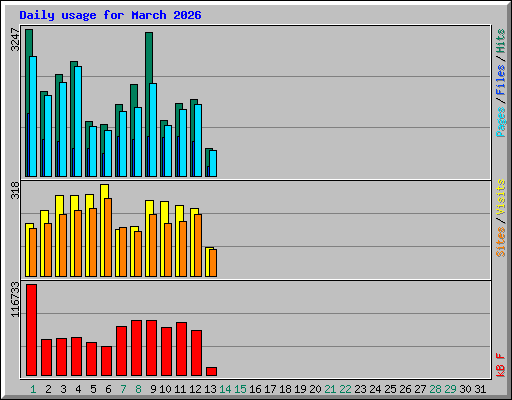Click day 16 on the x-axis
Screen dimensions: 512x400
point(255,389)
